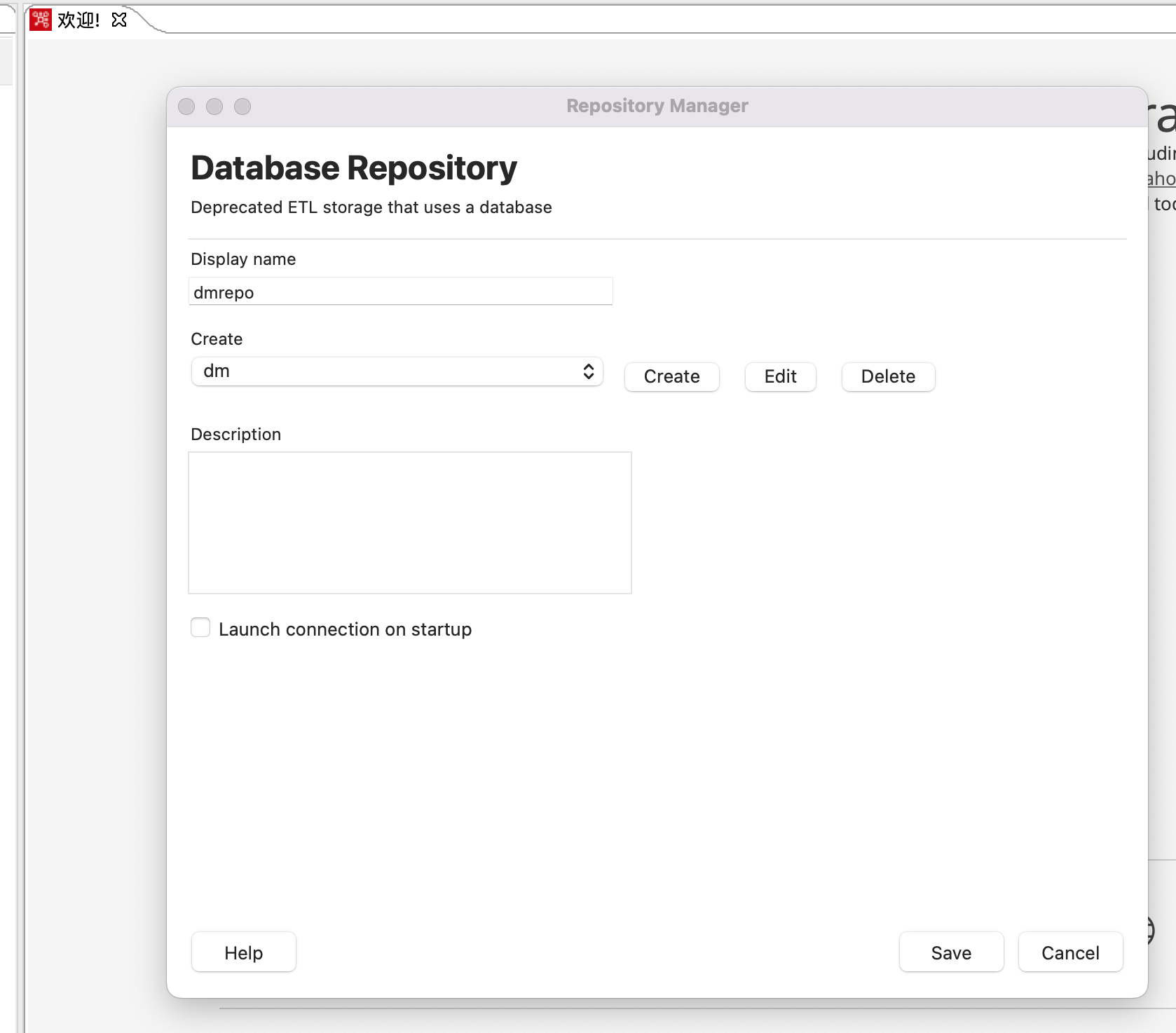Click the 'Deprecated ETL storage that uses a database' text
Image resolution: width=1176 pixels, height=1033 pixels.
click(371, 207)
